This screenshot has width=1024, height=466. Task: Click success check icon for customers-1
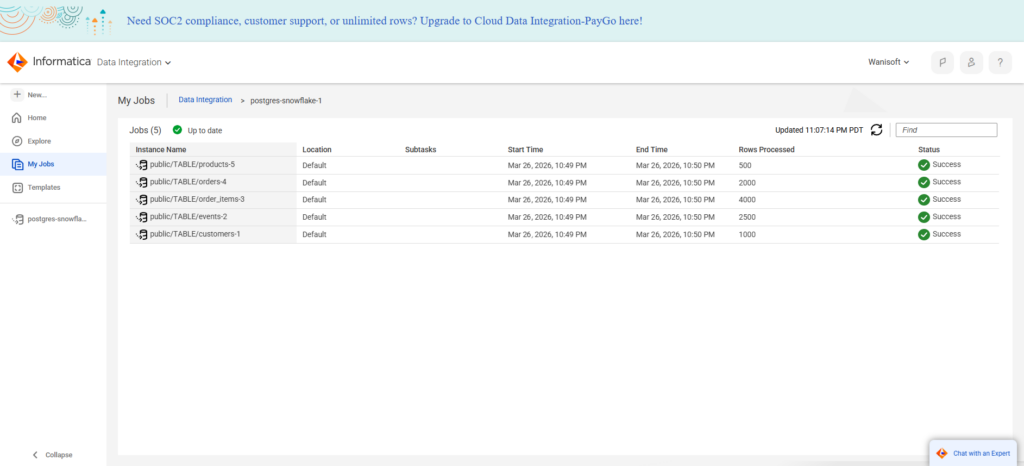click(924, 234)
